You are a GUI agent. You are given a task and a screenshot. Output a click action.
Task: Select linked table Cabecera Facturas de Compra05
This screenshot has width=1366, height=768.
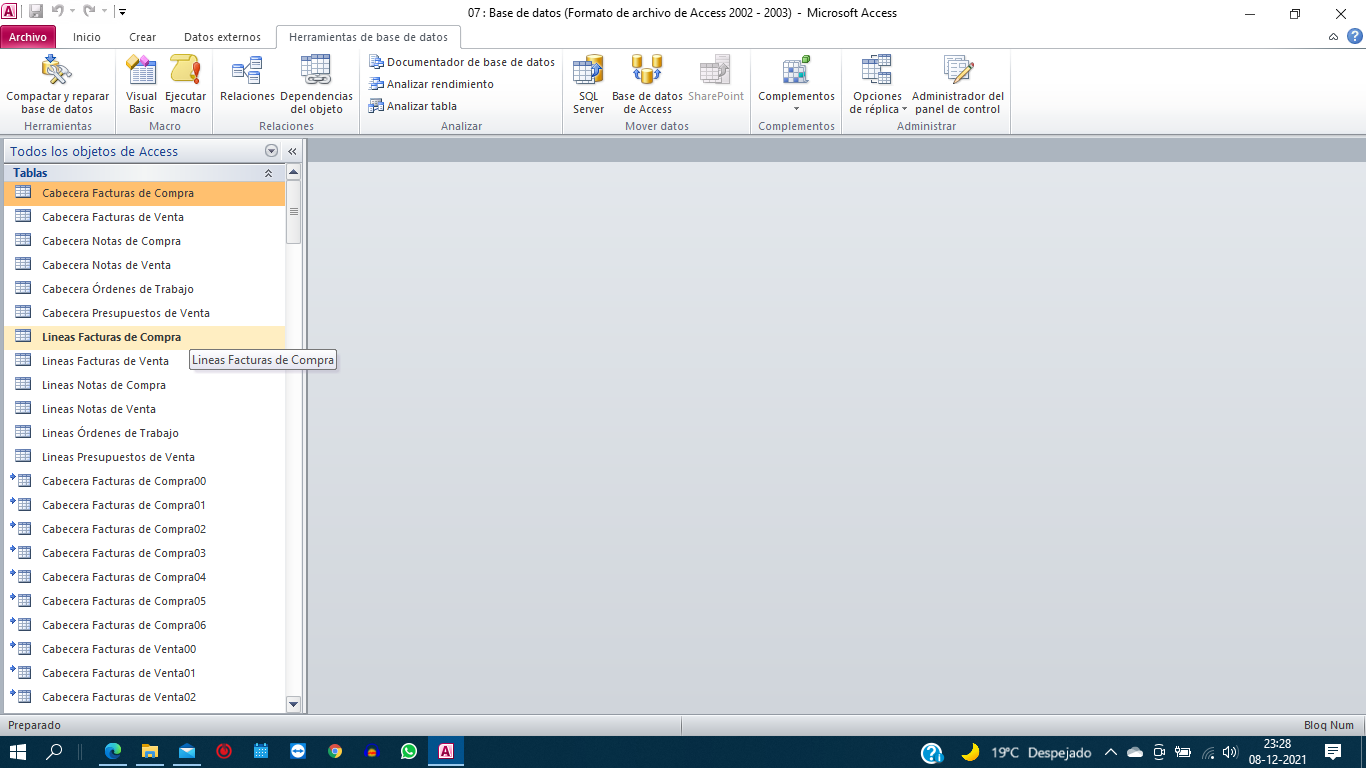point(144,601)
